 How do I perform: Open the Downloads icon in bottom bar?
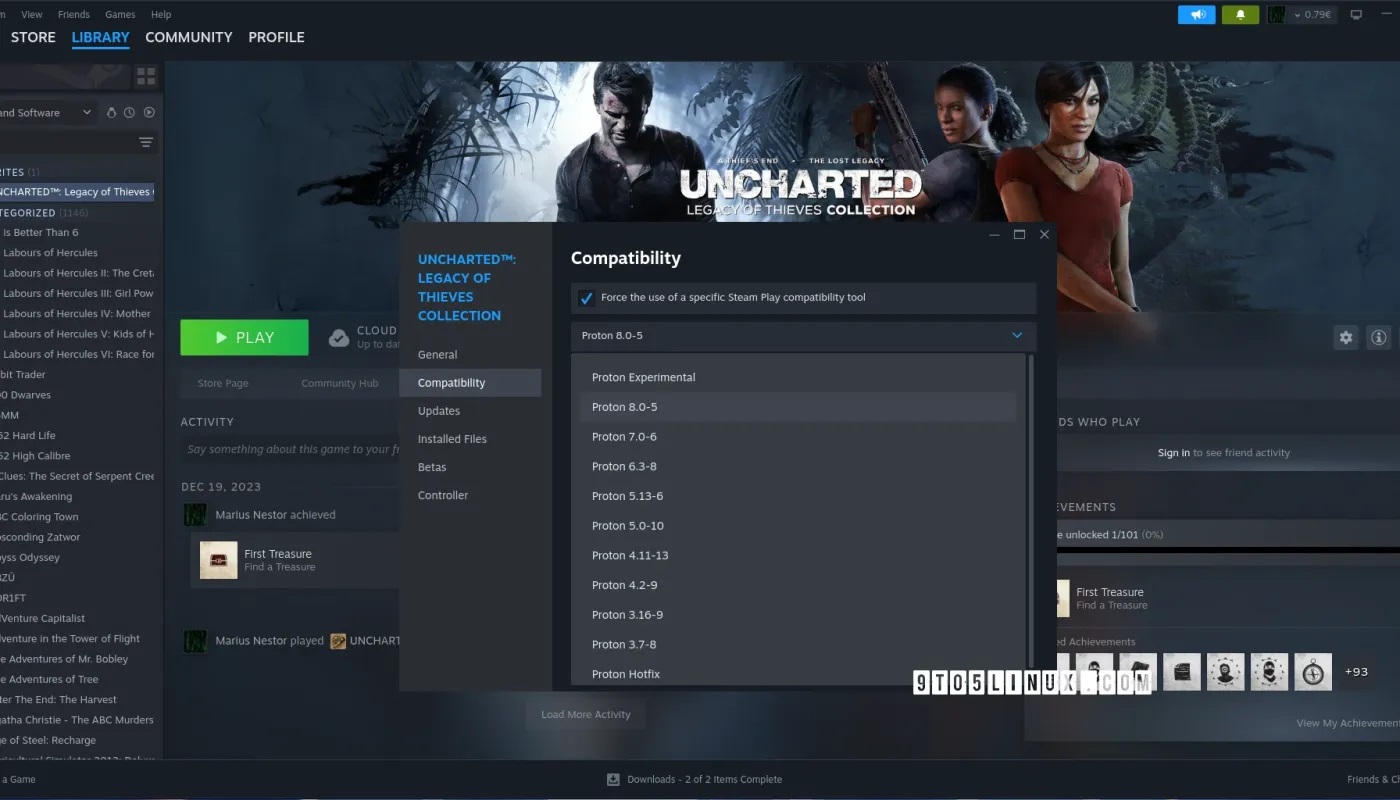(x=613, y=779)
